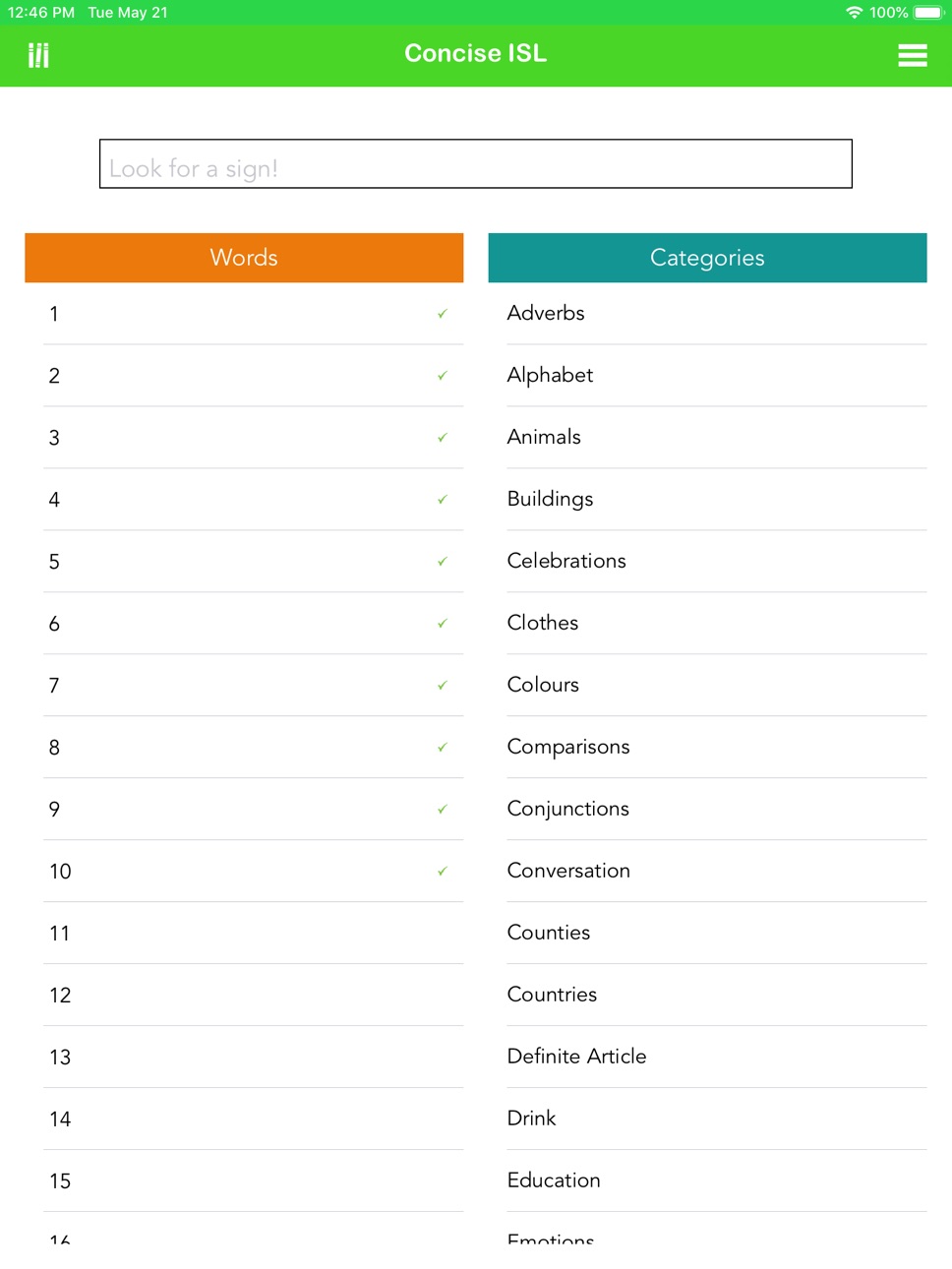Open the hamburger menu icon
This screenshot has height=1269, width=952.
912,55
